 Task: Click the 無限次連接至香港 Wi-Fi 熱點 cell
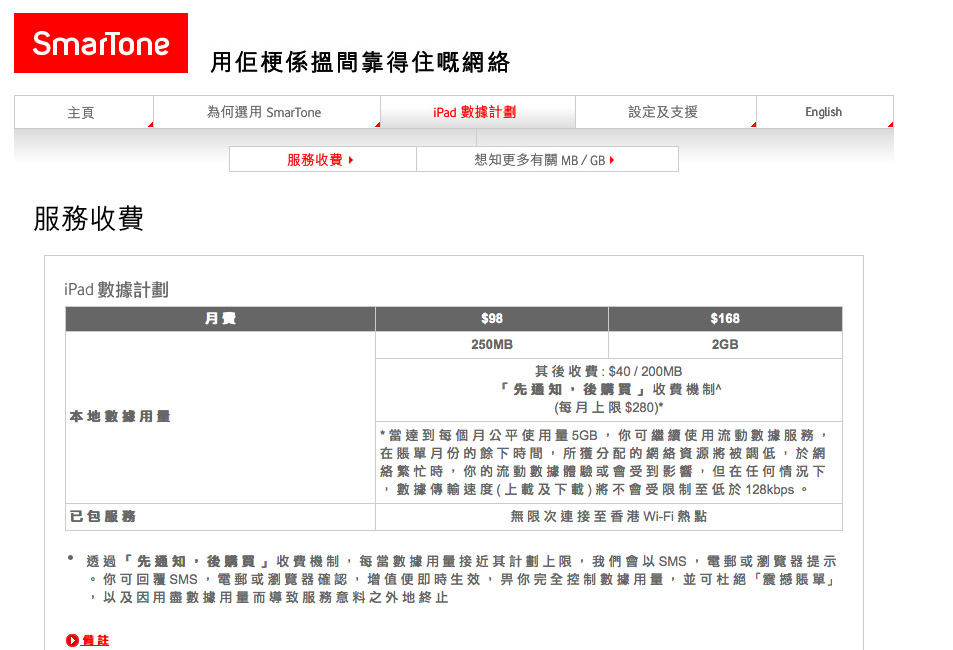pyautogui.click(x=608, y=517)
